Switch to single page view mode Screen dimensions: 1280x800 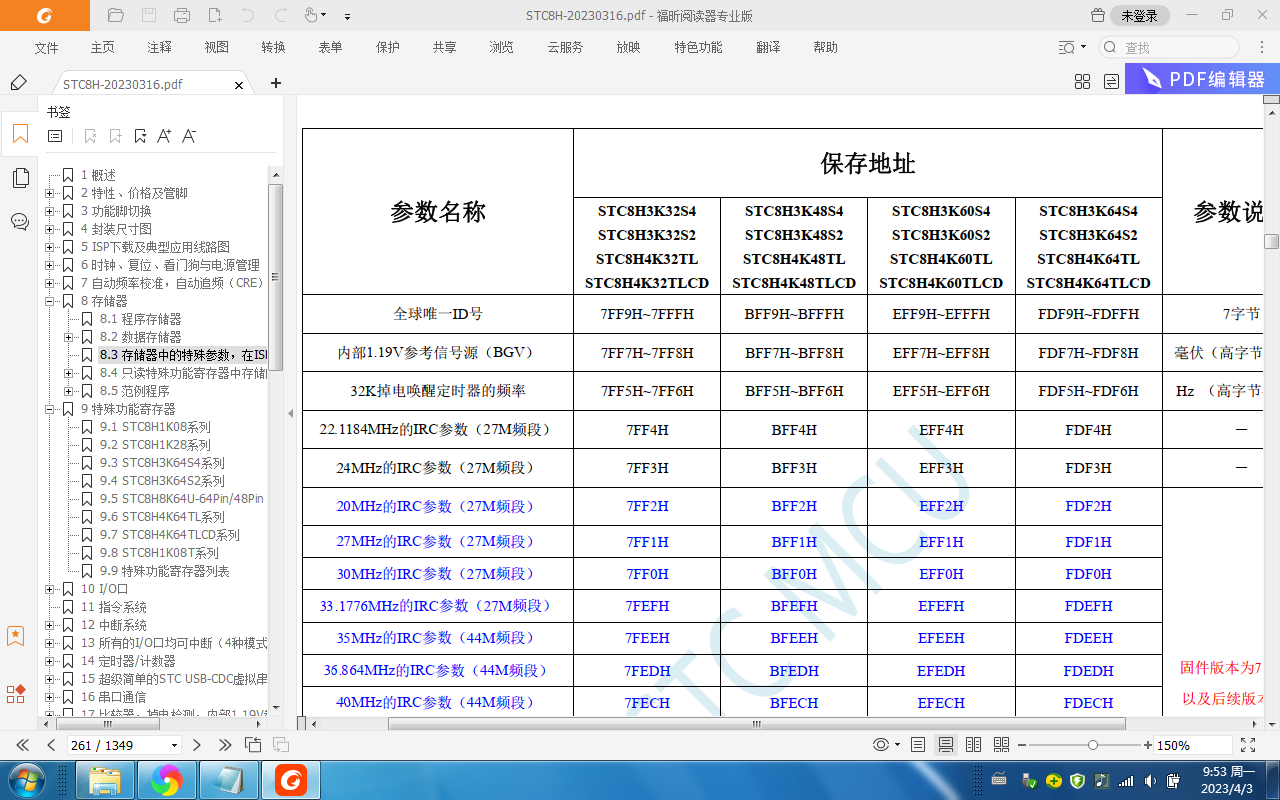coord(918,745)
